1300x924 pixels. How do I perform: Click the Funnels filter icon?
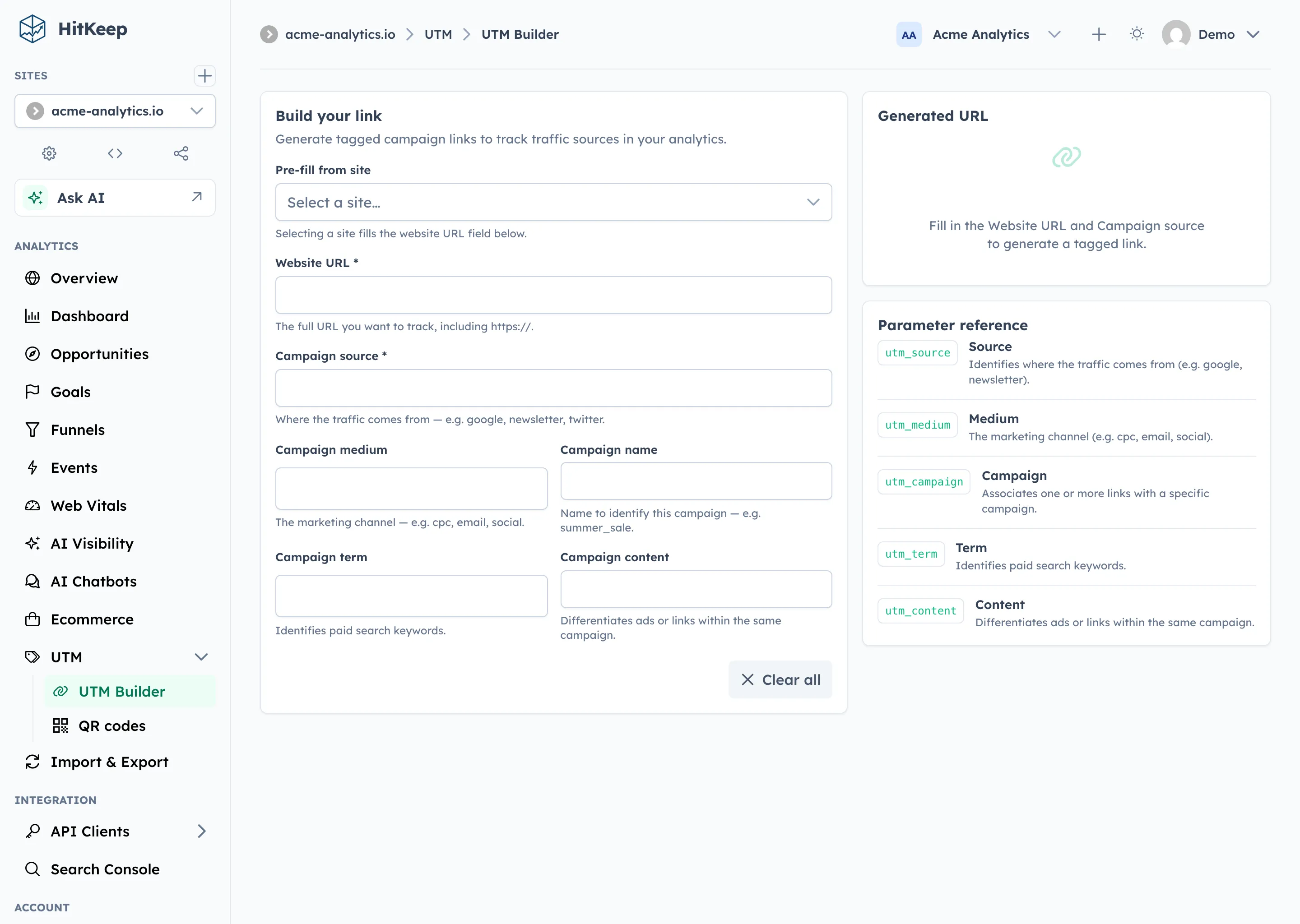(x=32, y=430)
